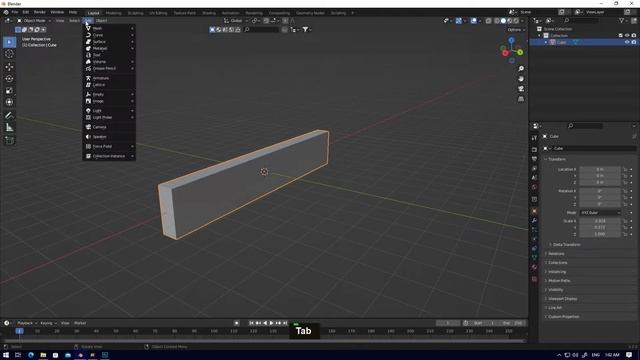
Task: Choose Camera in the Add menu
Action: pos(109,127)
